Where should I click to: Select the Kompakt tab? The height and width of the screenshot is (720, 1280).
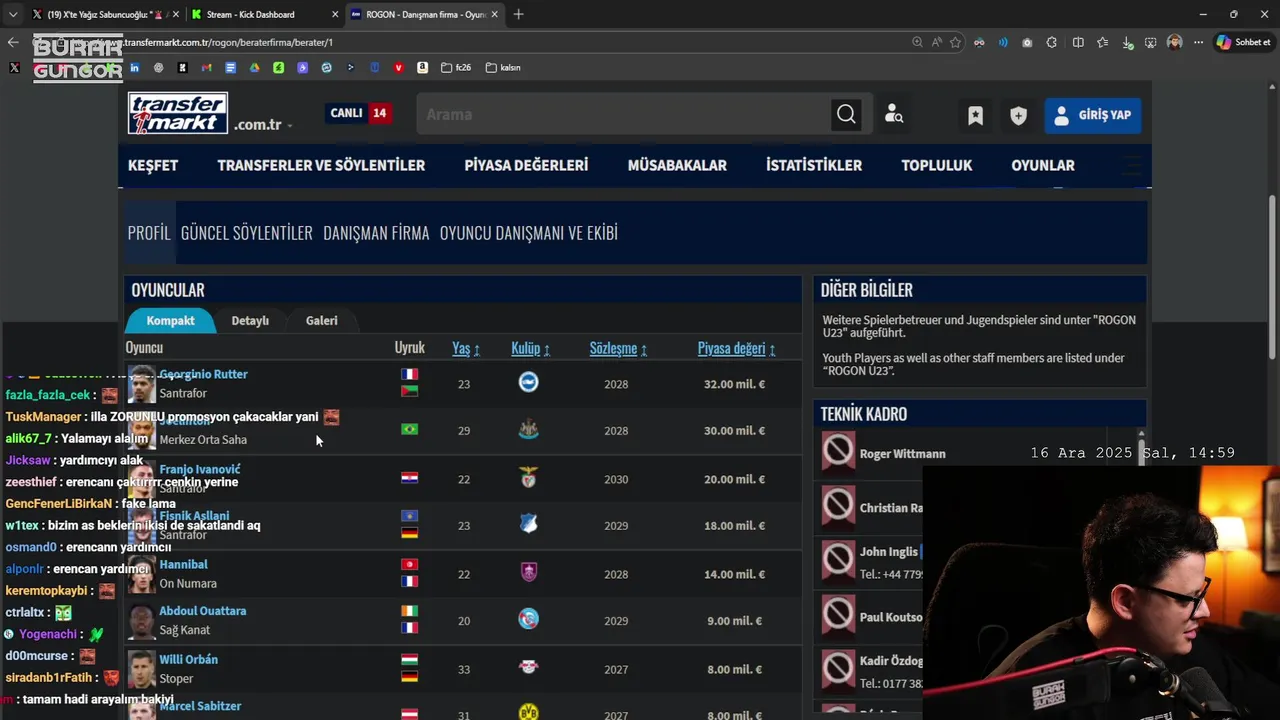click(x=170, y=320)
